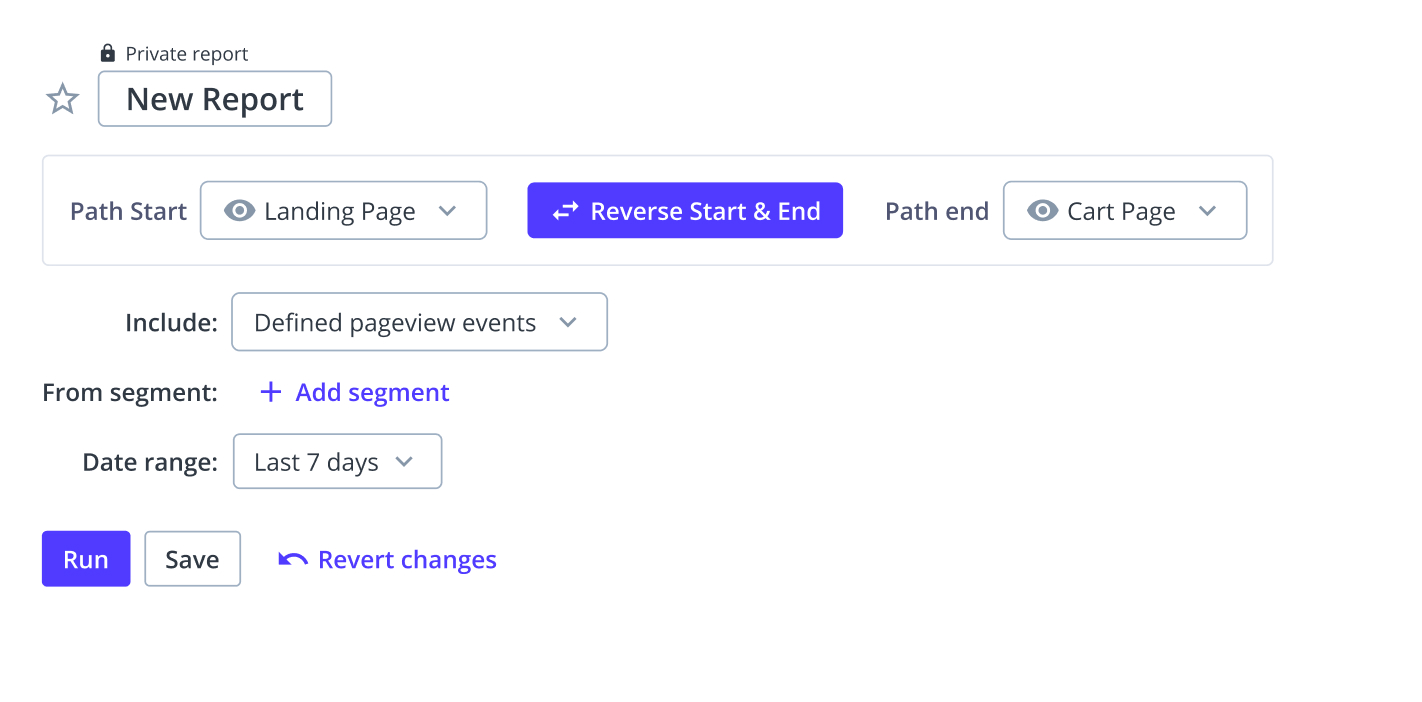Viewport: 1422px width, 702px height.
Task: Star the New Report as favorite
Action: (63, 99)
